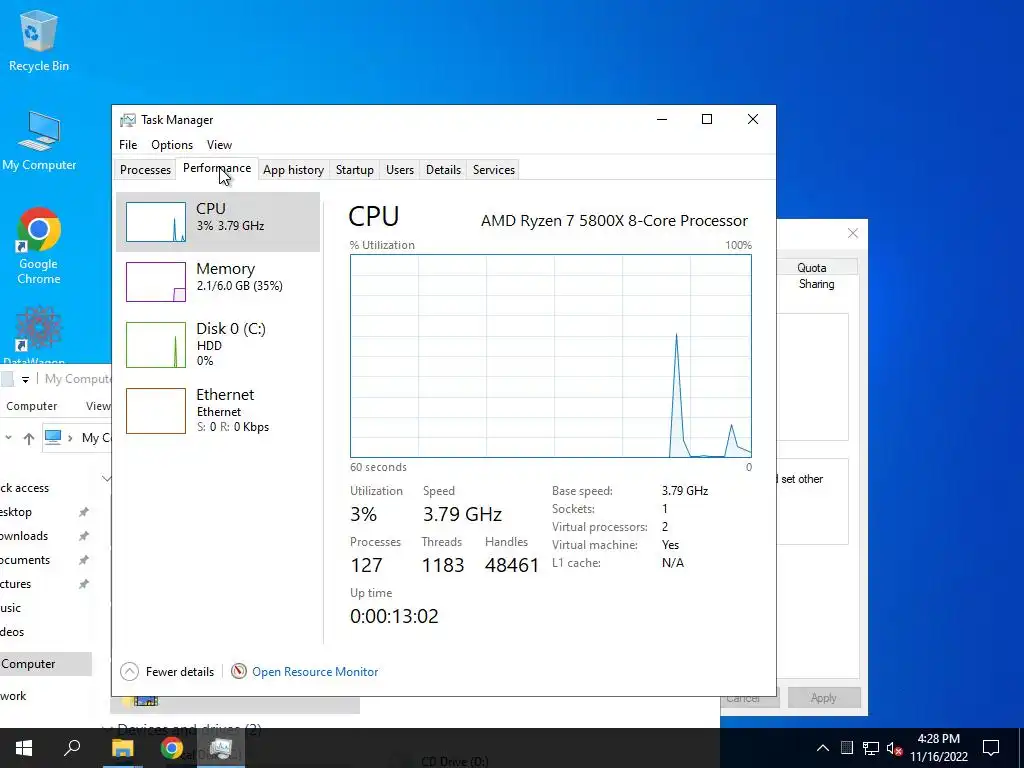Screen dimensions: 1024x768
Task: Open the Computer ribbon tab in File Explorer
Action: [31, 406]
